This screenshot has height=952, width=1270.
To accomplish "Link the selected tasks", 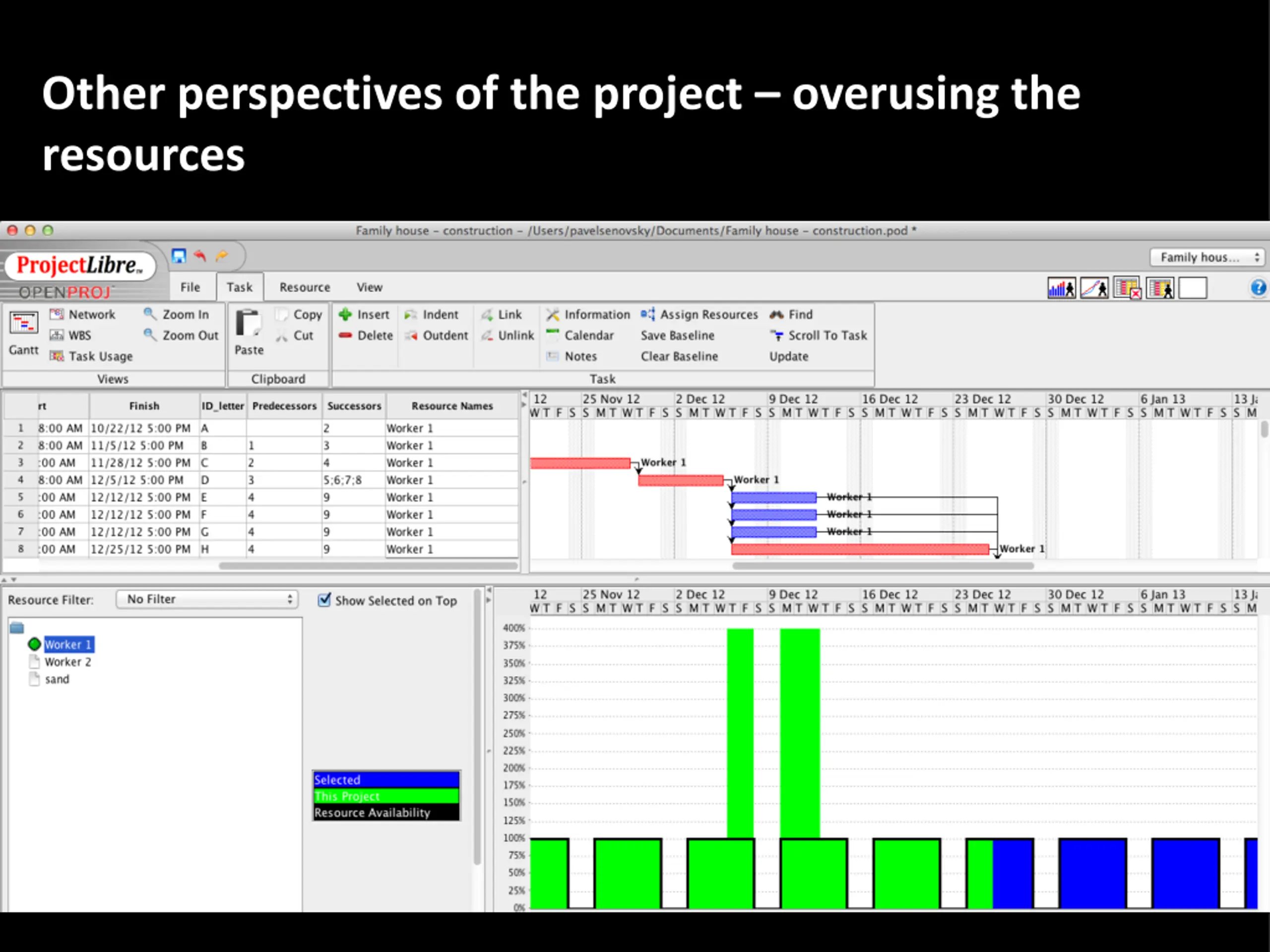I will tap(501, 315).
